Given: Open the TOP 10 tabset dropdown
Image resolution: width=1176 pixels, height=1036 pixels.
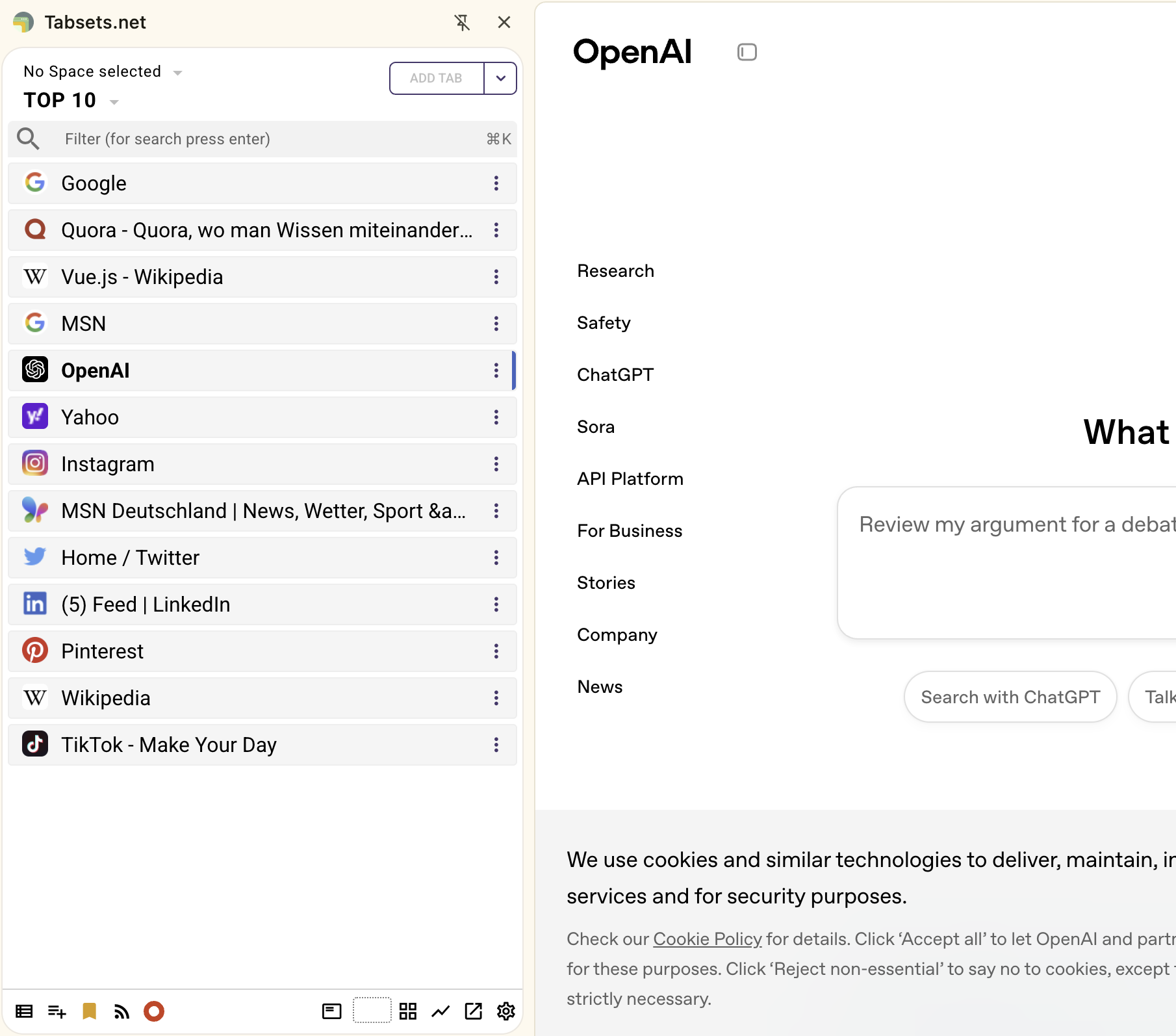Looking at the screenshot, I should [x=71, y=101].
